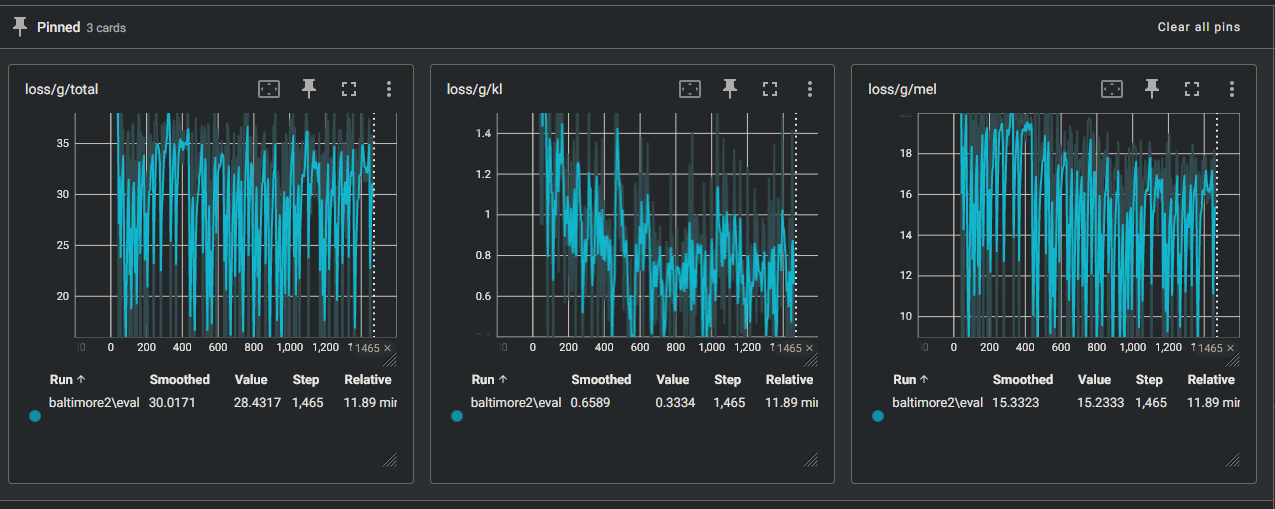Click the loss/g/kl card title
Screen dimensions: 1275x509
[x=475, y=90]
